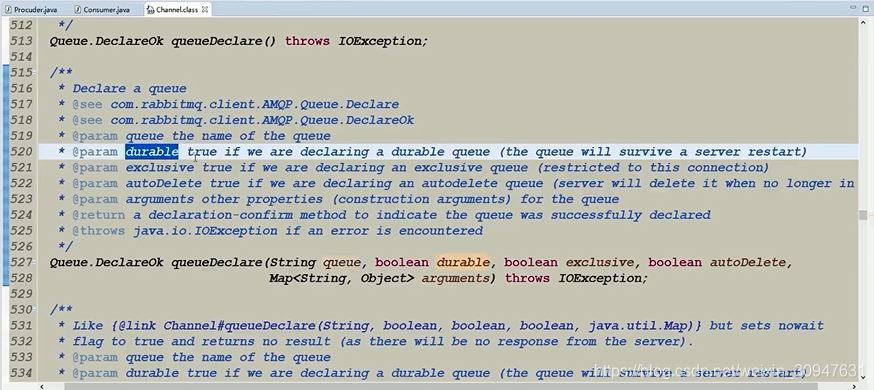Minimize the editor area
The width and height of the screenshot is (874, 390).
[x=853, y=8]
